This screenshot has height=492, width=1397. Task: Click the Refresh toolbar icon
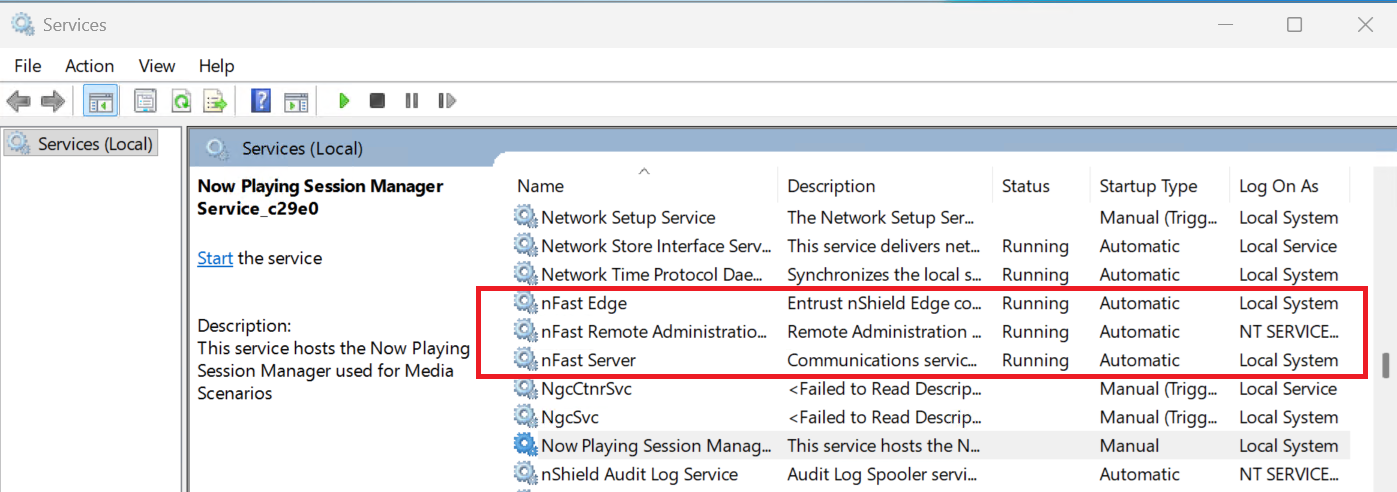[181, 101]
